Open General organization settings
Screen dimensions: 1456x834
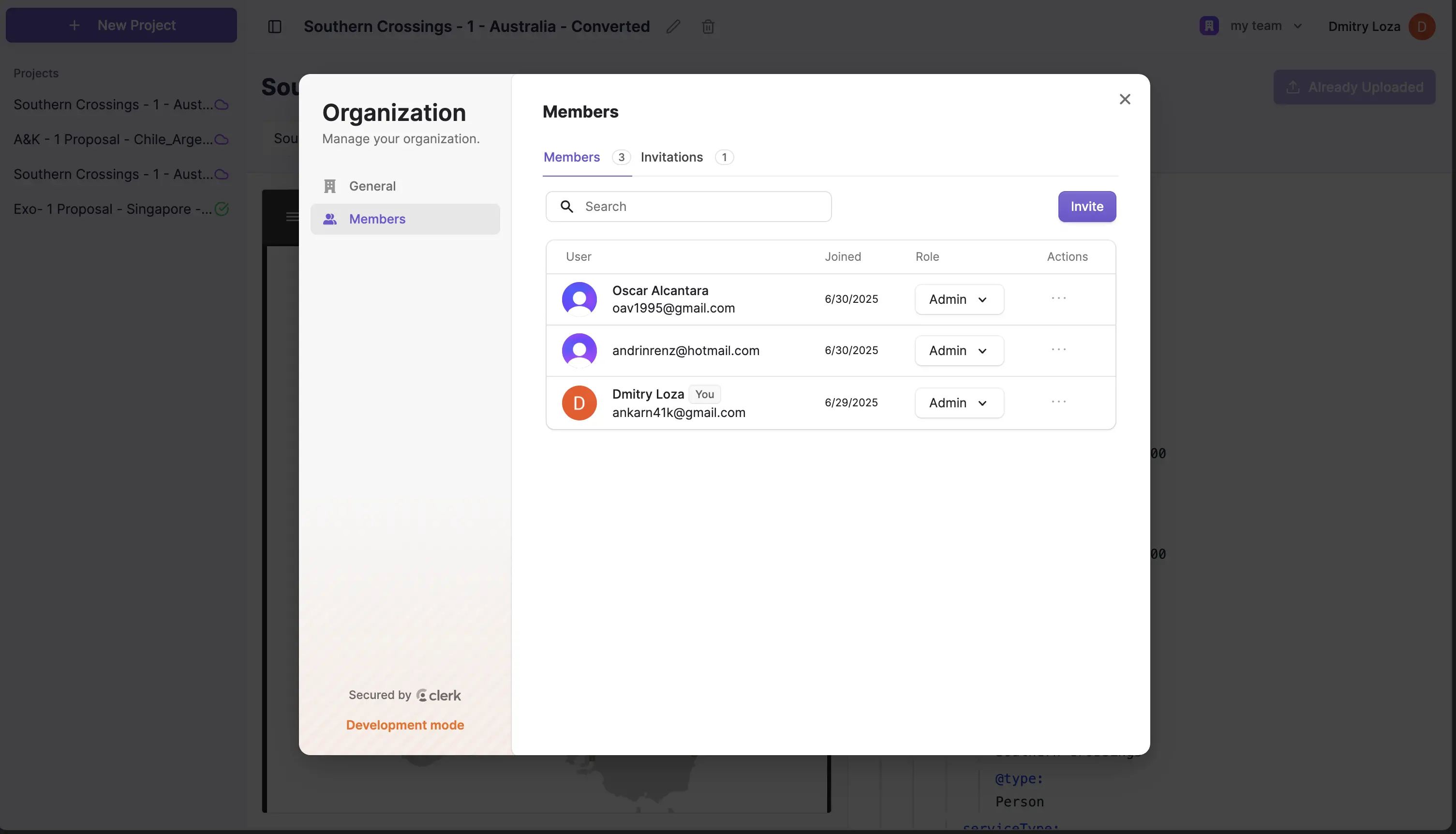[x=372, y=186]
